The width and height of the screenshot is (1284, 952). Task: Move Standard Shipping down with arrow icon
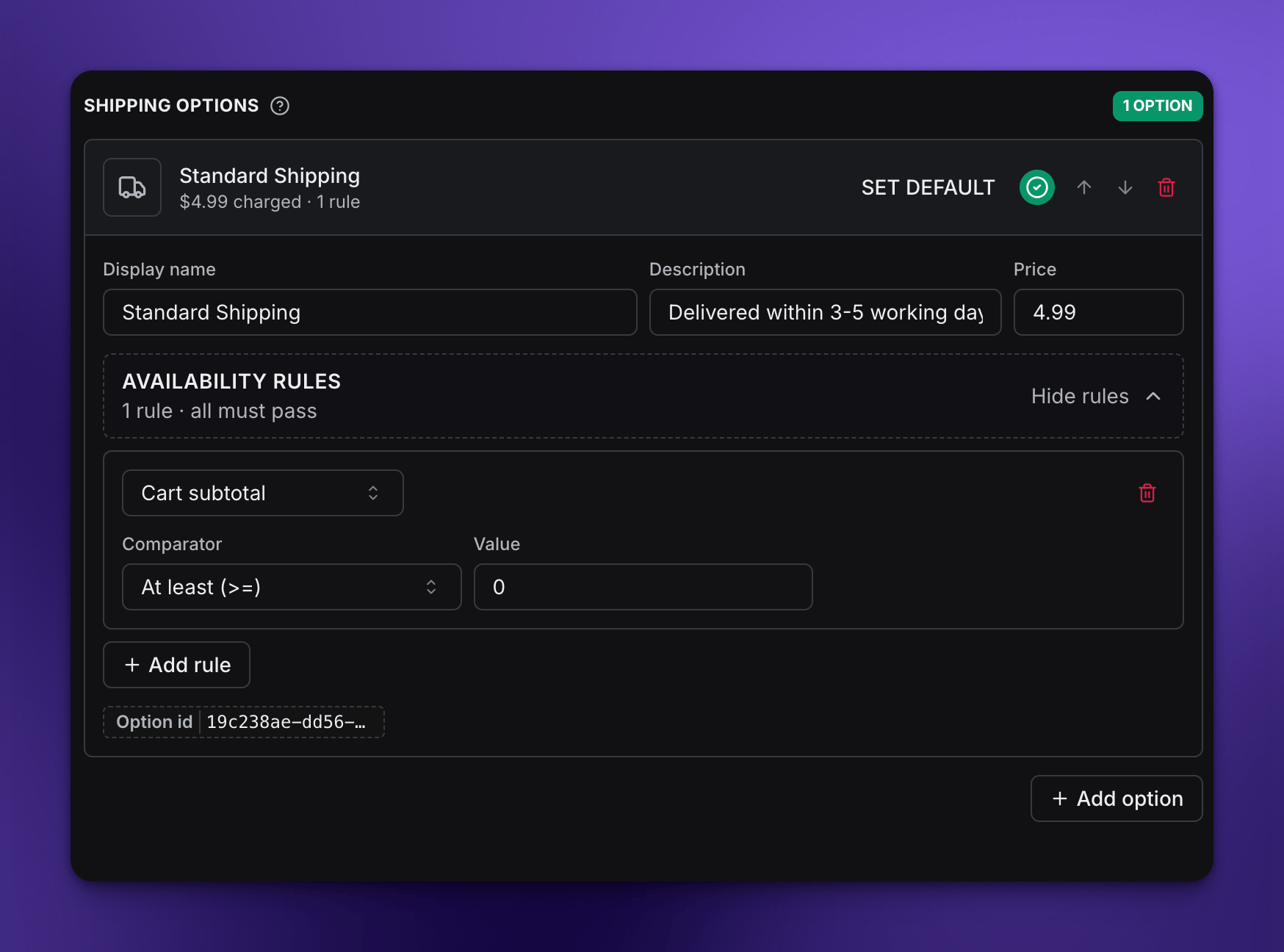[1125, 187]
